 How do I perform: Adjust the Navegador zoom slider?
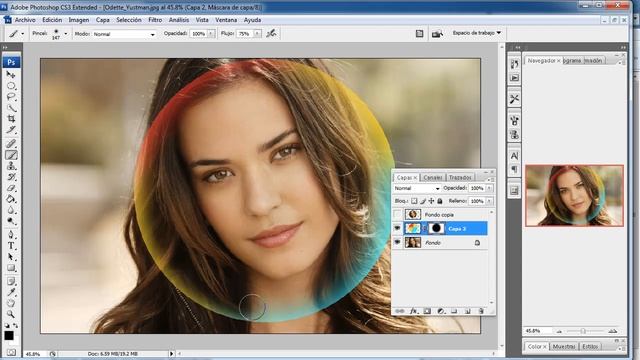[583, 331]
